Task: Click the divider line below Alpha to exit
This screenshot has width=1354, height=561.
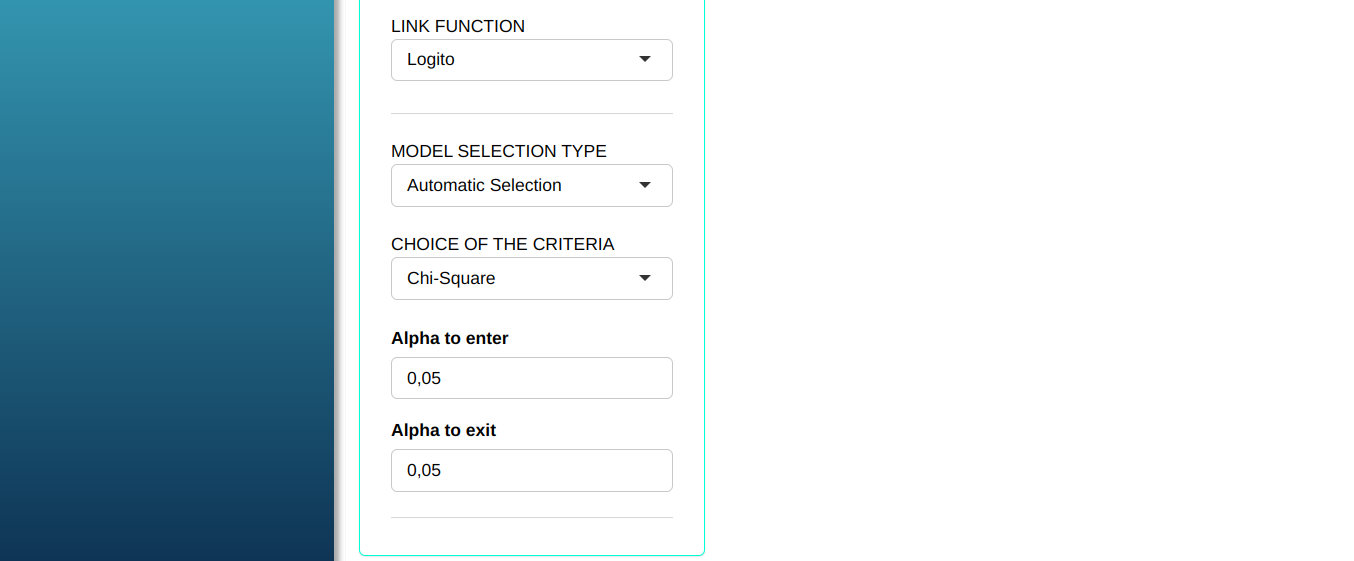Action: click(x=531, y=518)
